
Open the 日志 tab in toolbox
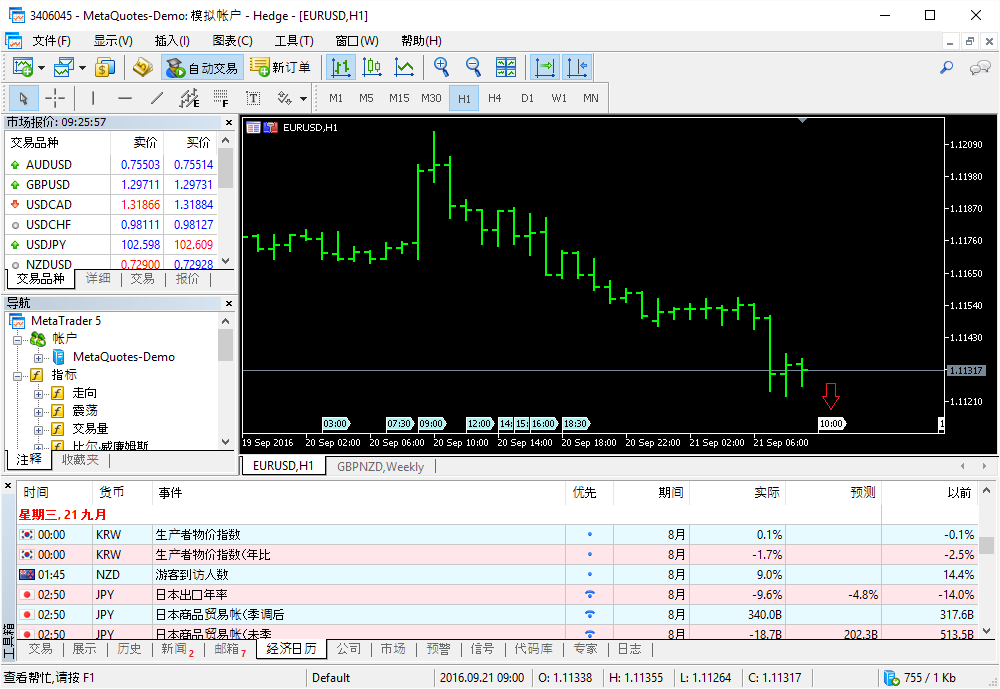629,649
